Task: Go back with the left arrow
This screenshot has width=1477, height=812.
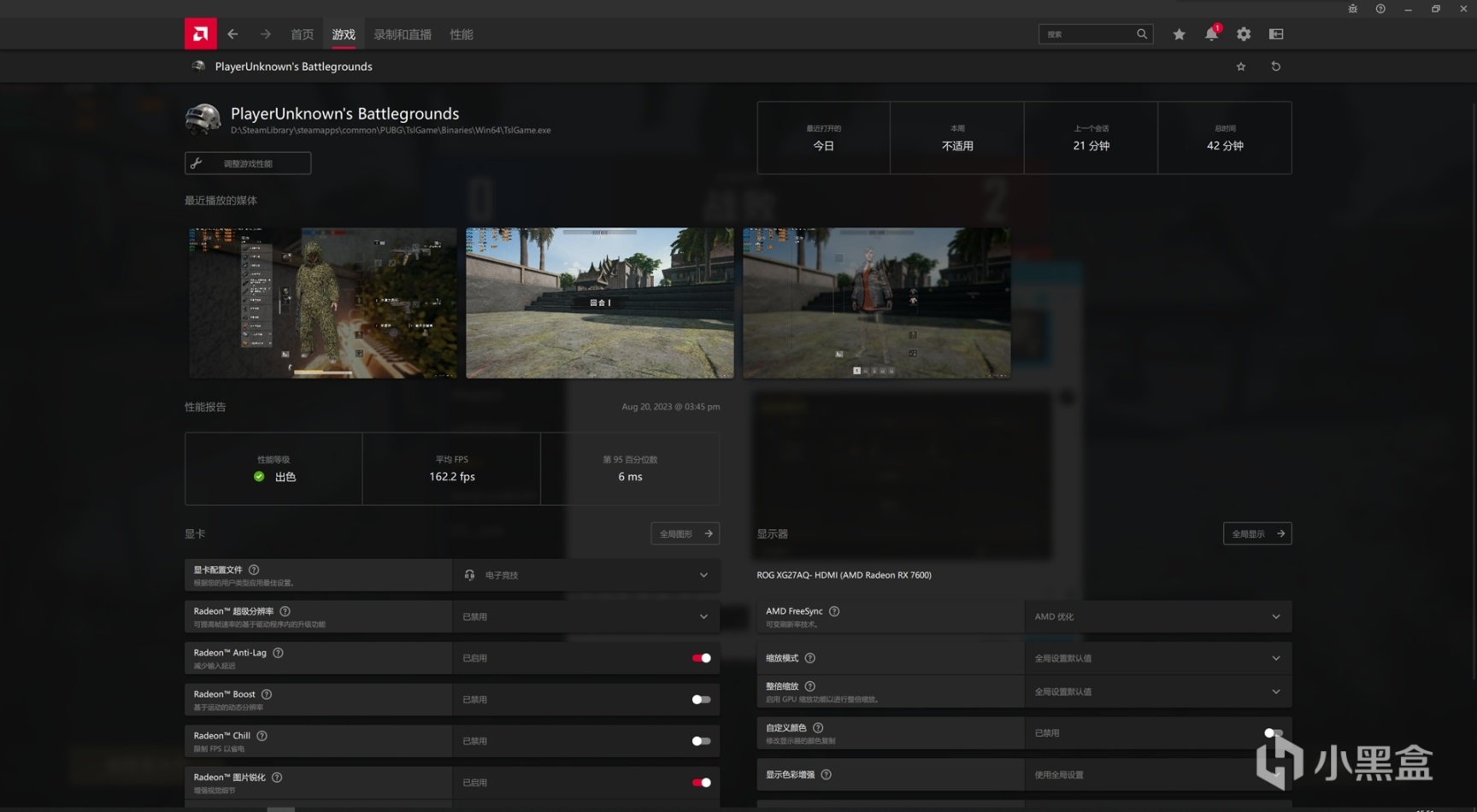Action: 232,34
